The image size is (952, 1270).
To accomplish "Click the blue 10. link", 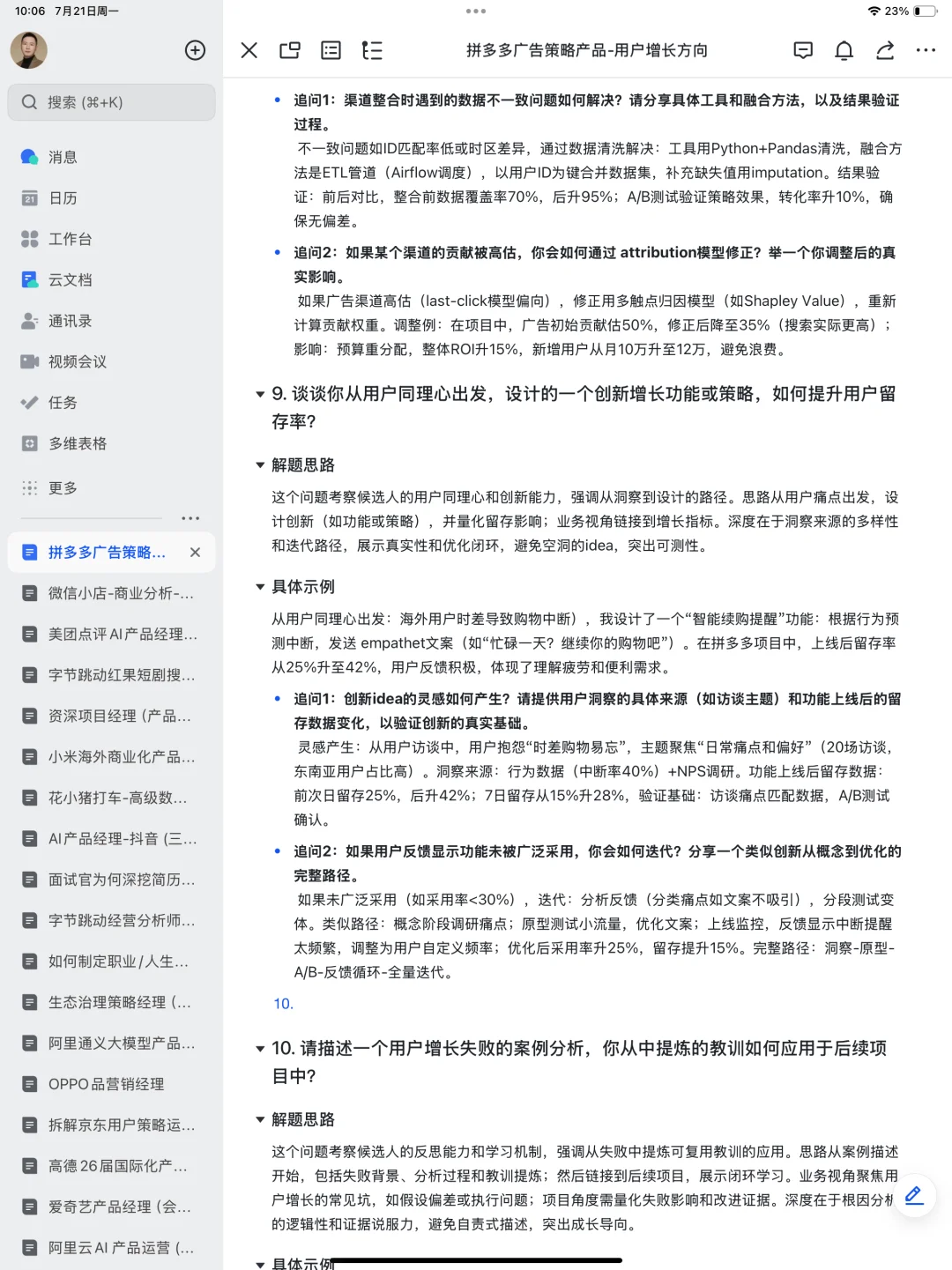I will 283,1004.
